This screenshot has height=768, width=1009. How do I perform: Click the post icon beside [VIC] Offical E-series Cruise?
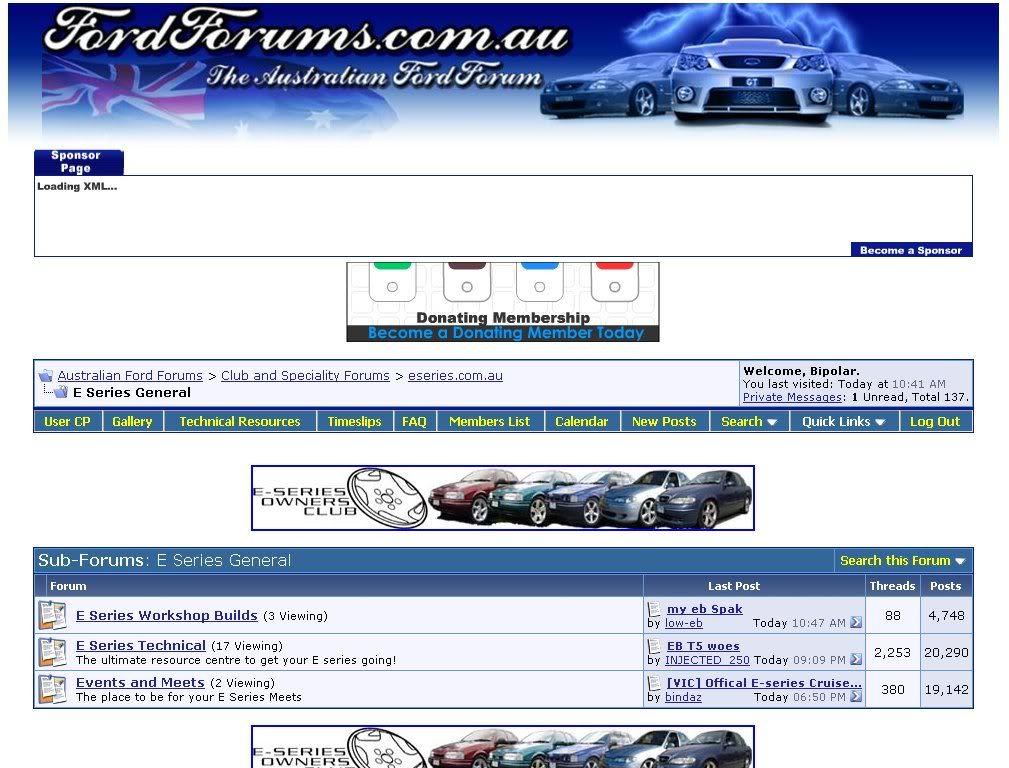coord(654,682)
